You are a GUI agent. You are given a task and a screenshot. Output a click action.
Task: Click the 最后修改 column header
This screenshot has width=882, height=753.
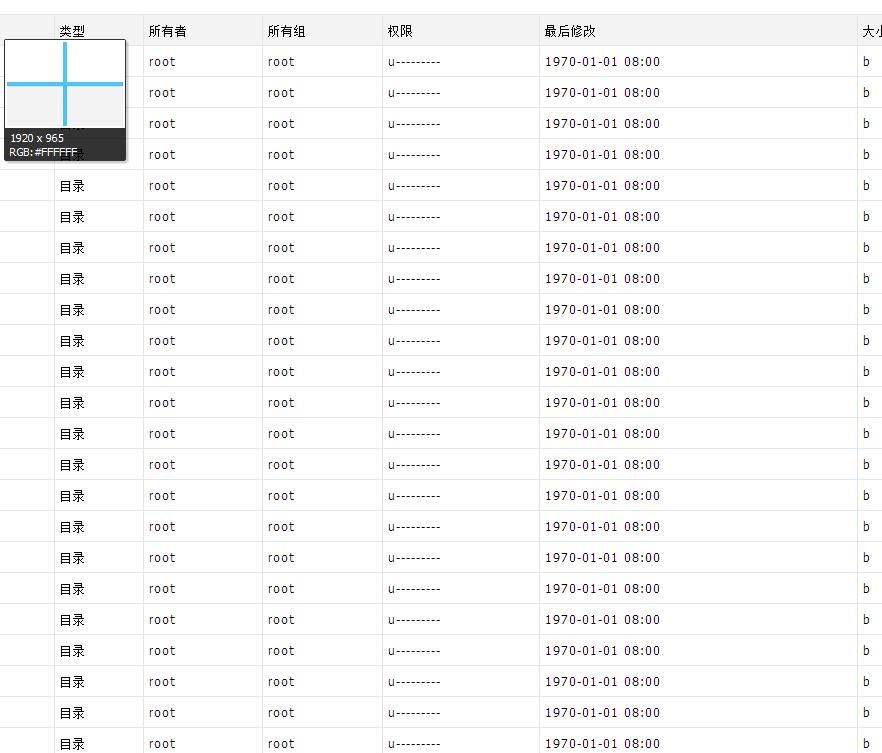pos(570,31)
